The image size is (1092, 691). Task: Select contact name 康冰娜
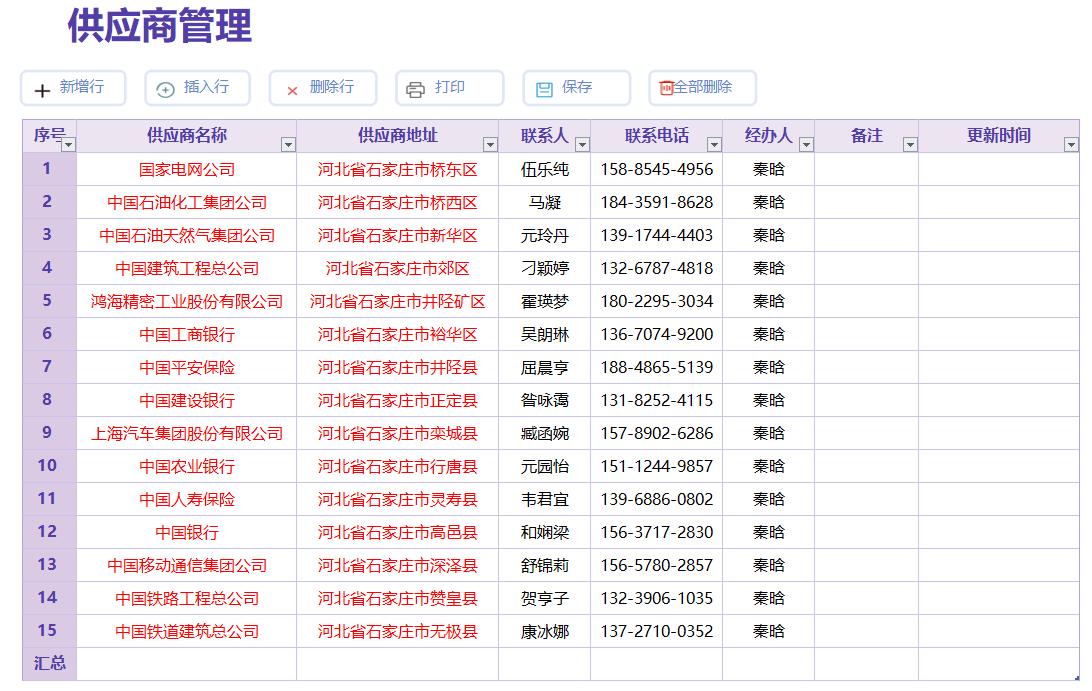tap(545, 631)
